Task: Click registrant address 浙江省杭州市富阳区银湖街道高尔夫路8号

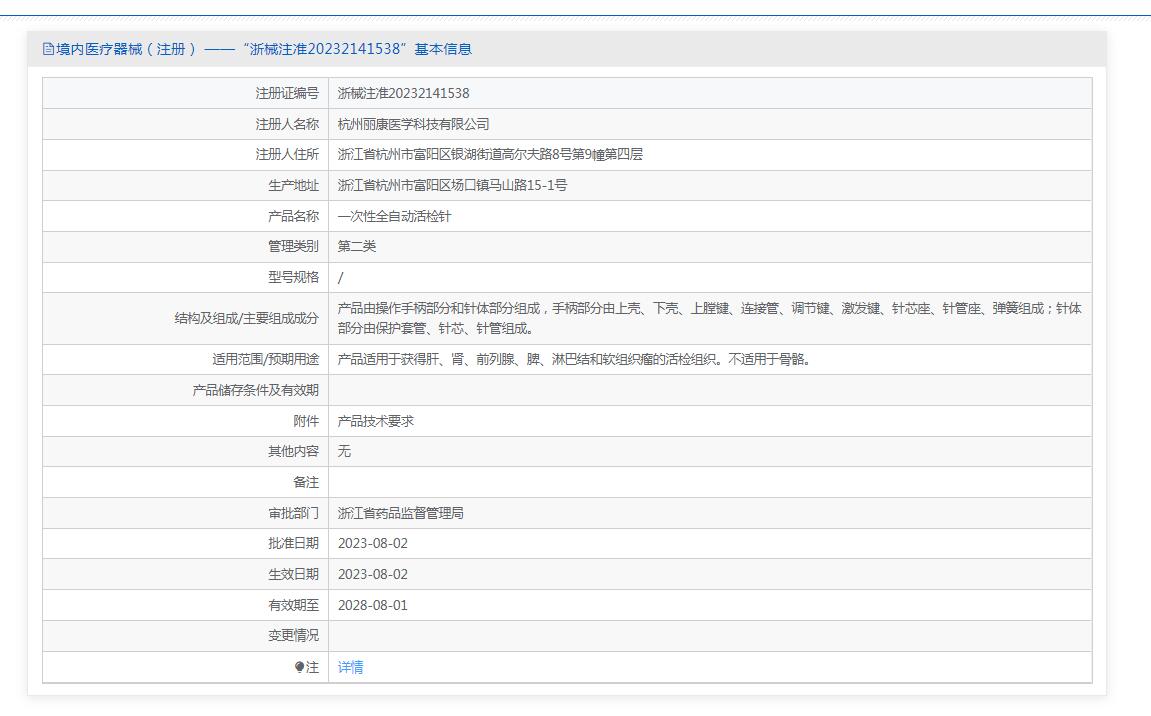Action: pos(490,154)
